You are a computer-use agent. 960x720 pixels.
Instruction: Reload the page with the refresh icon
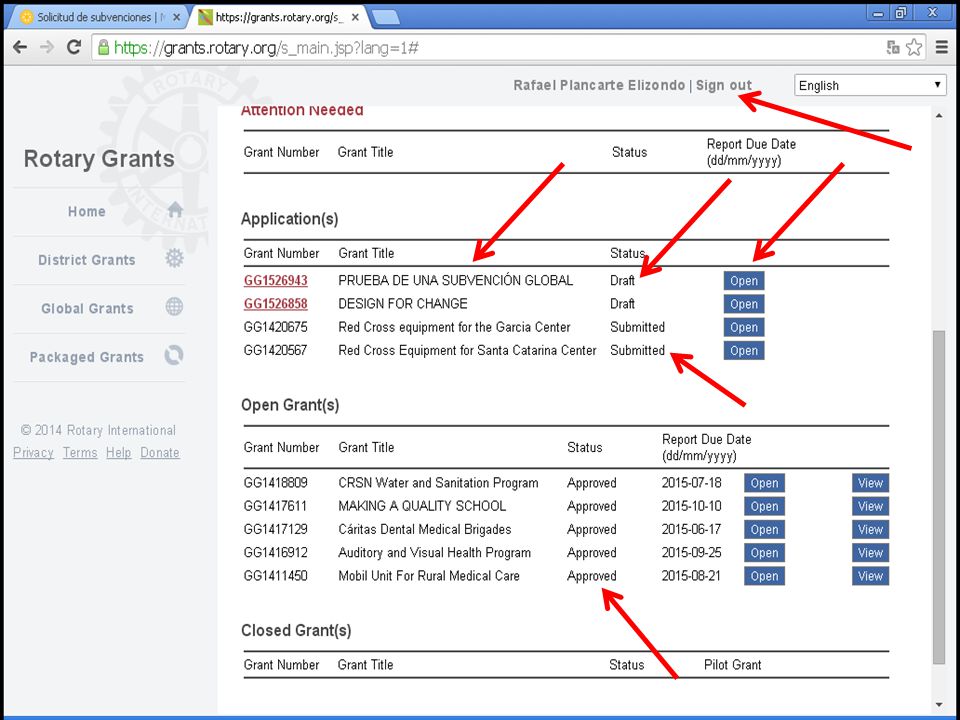pyautogui.click(x=74, y=47)
